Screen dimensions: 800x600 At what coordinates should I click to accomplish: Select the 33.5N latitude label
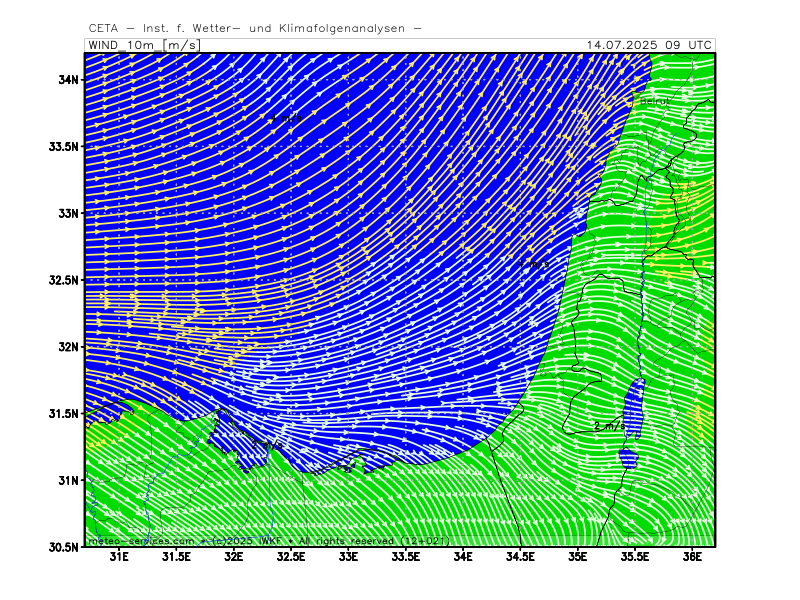(64, 146)
